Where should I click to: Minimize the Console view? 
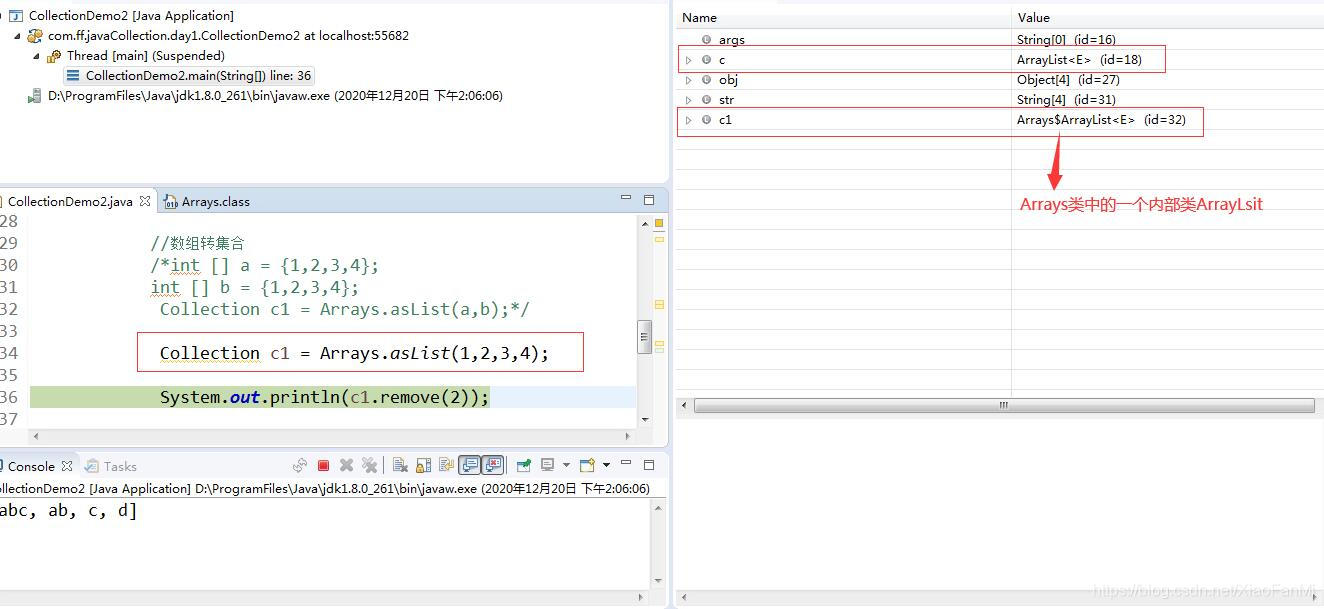click(626, 464)
